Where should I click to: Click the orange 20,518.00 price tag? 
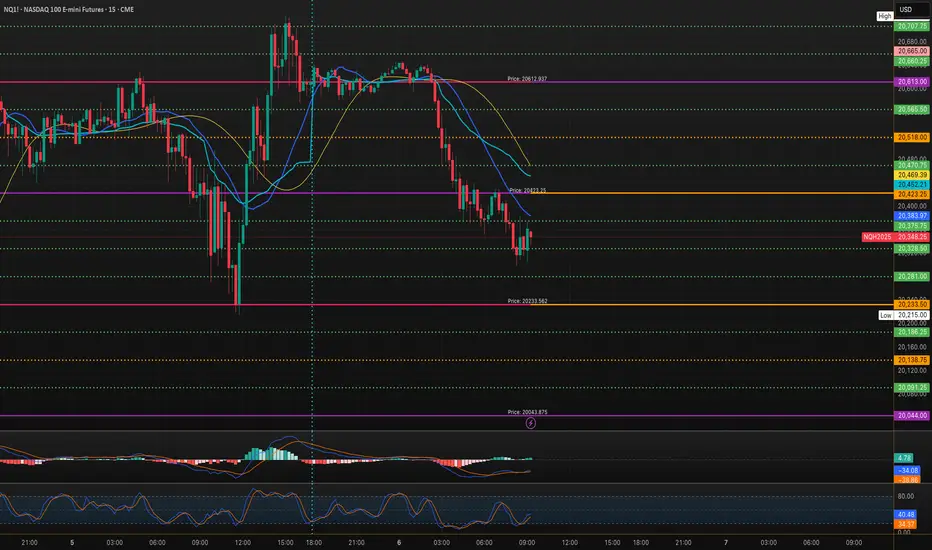tap(912, 137)
